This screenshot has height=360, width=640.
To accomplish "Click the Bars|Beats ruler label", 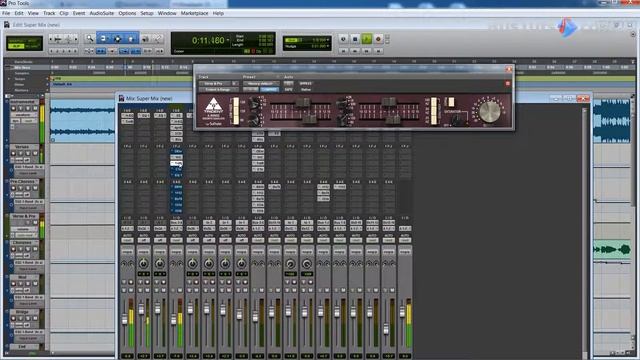I will [23, 62].
